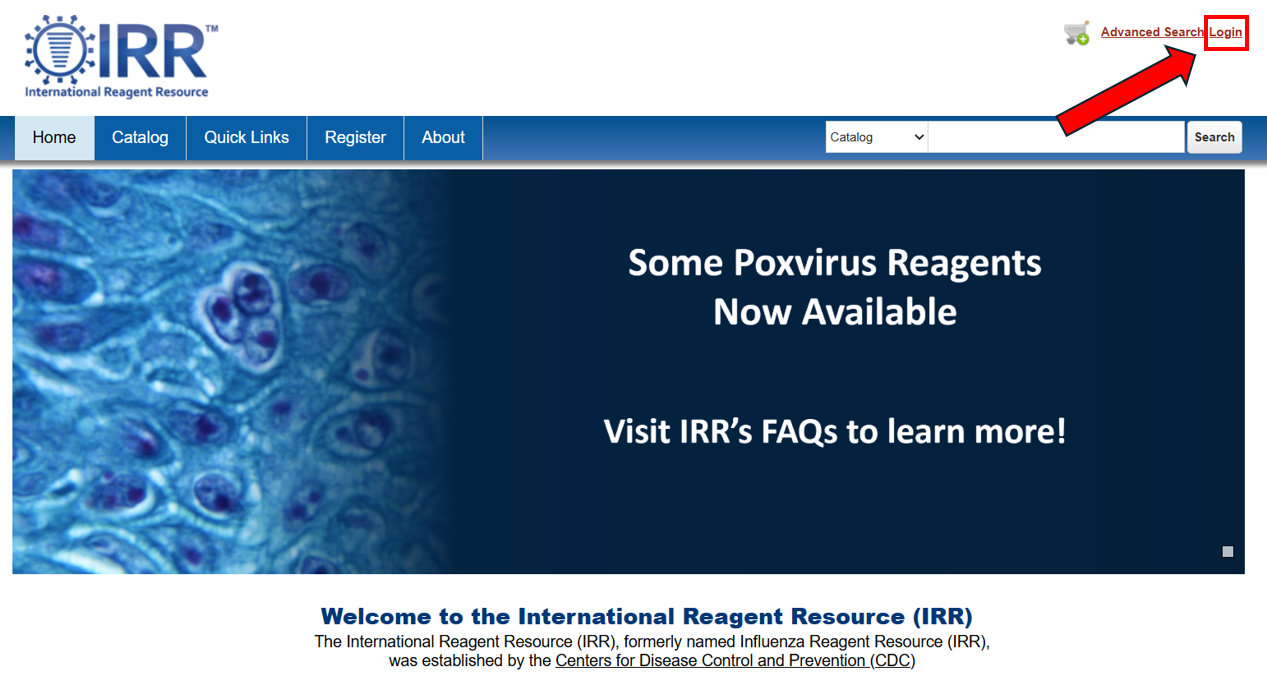
Task: Open the Advanced Search link
Action: click(x=1152, y=32)
